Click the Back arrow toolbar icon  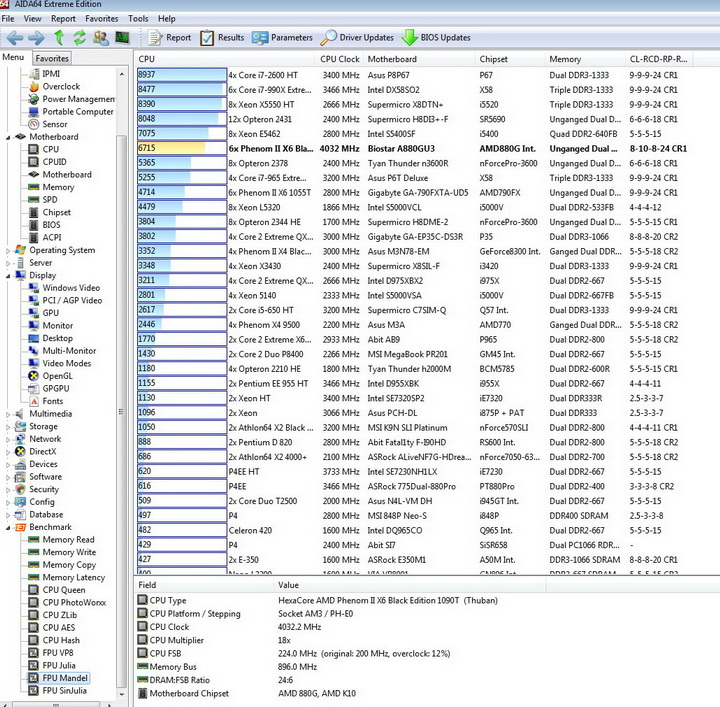pyautogui.click(x=15, y=38)
